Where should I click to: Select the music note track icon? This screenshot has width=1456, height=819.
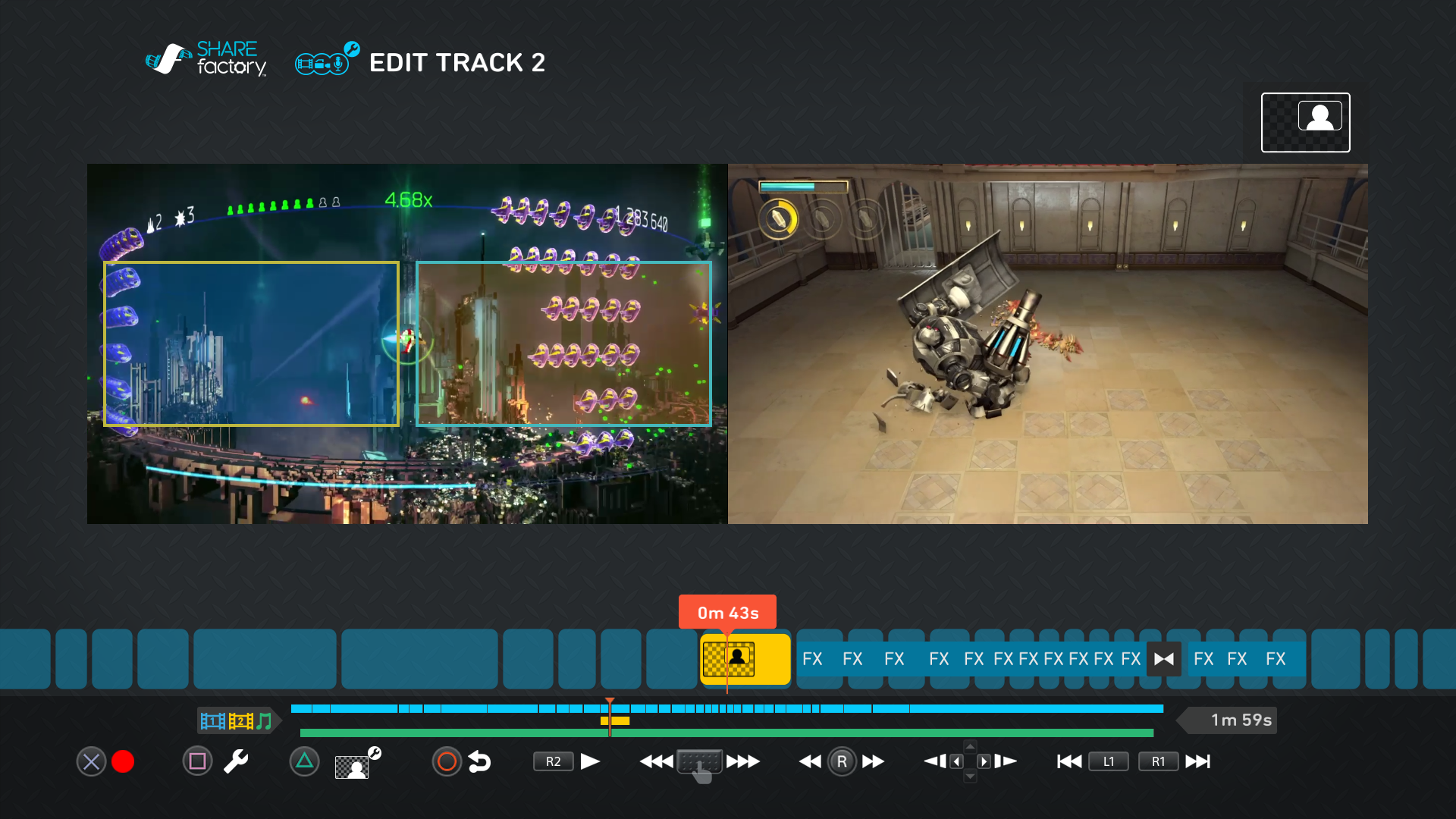pyautogui.click(x=264, y=720)
